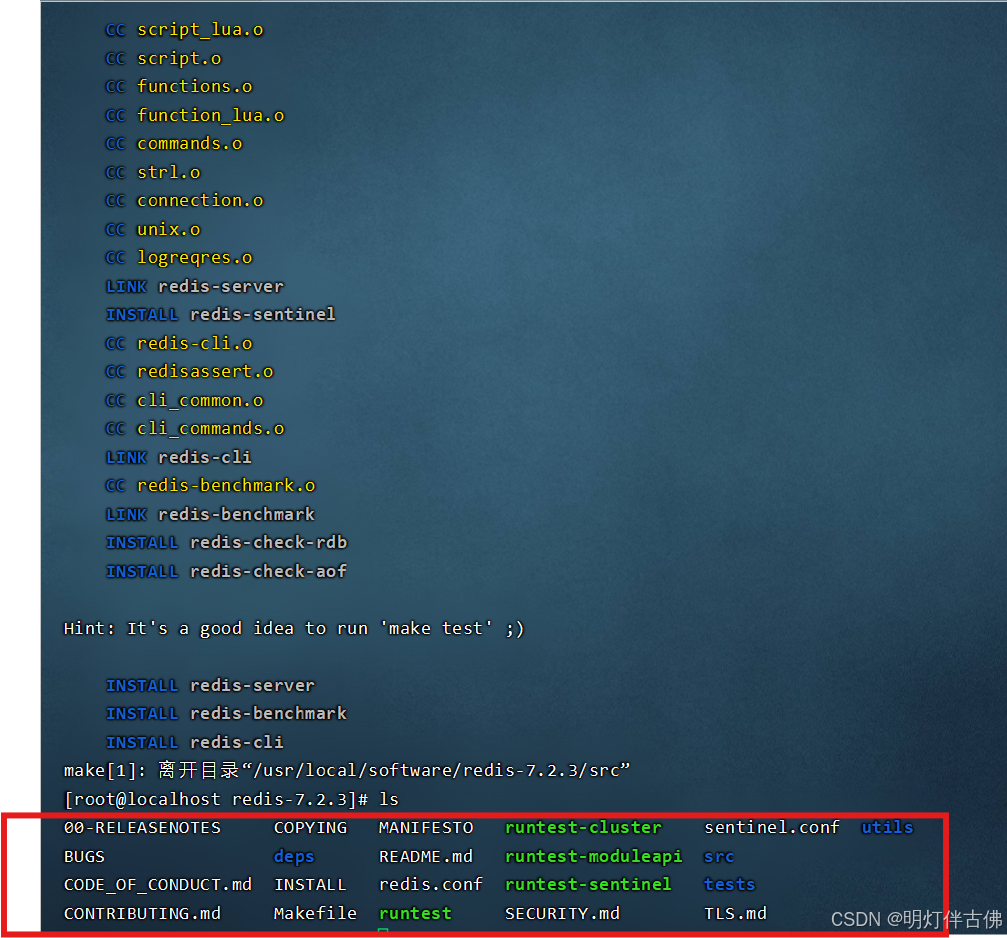Click INSTALL redis-server line
The image size is (1007, 938).
[210, 686]
